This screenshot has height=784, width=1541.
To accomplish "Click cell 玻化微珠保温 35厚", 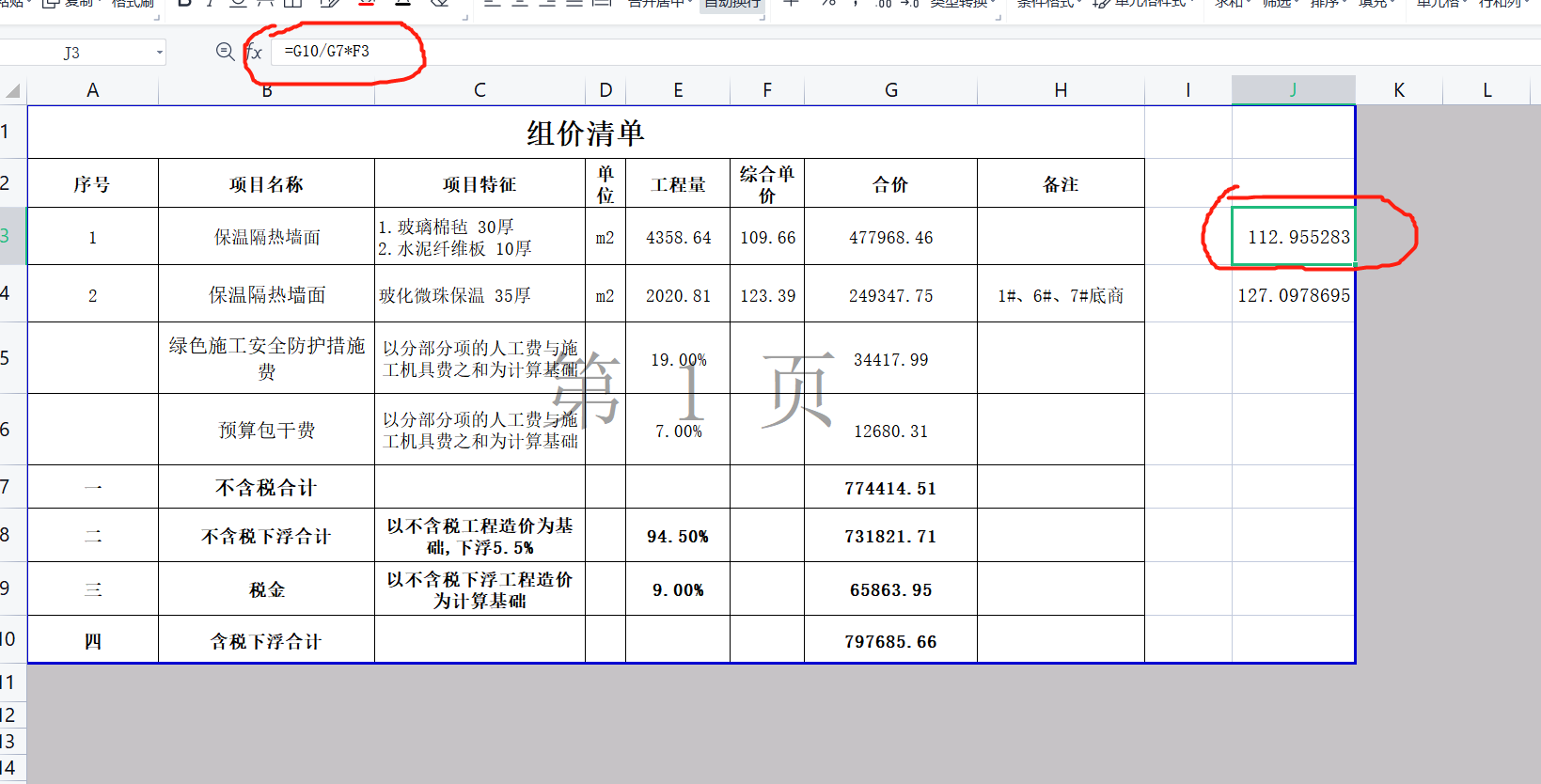I will (x=480, y=295).
